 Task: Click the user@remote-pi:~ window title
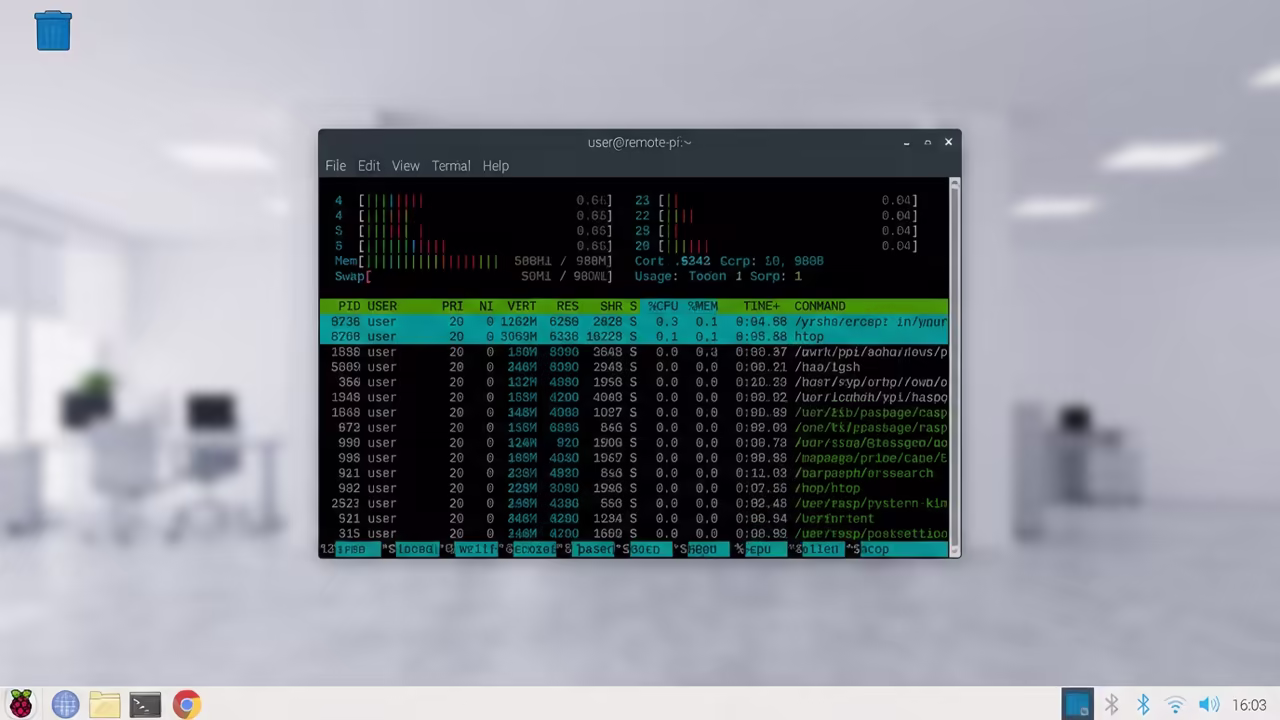point(640,142)
